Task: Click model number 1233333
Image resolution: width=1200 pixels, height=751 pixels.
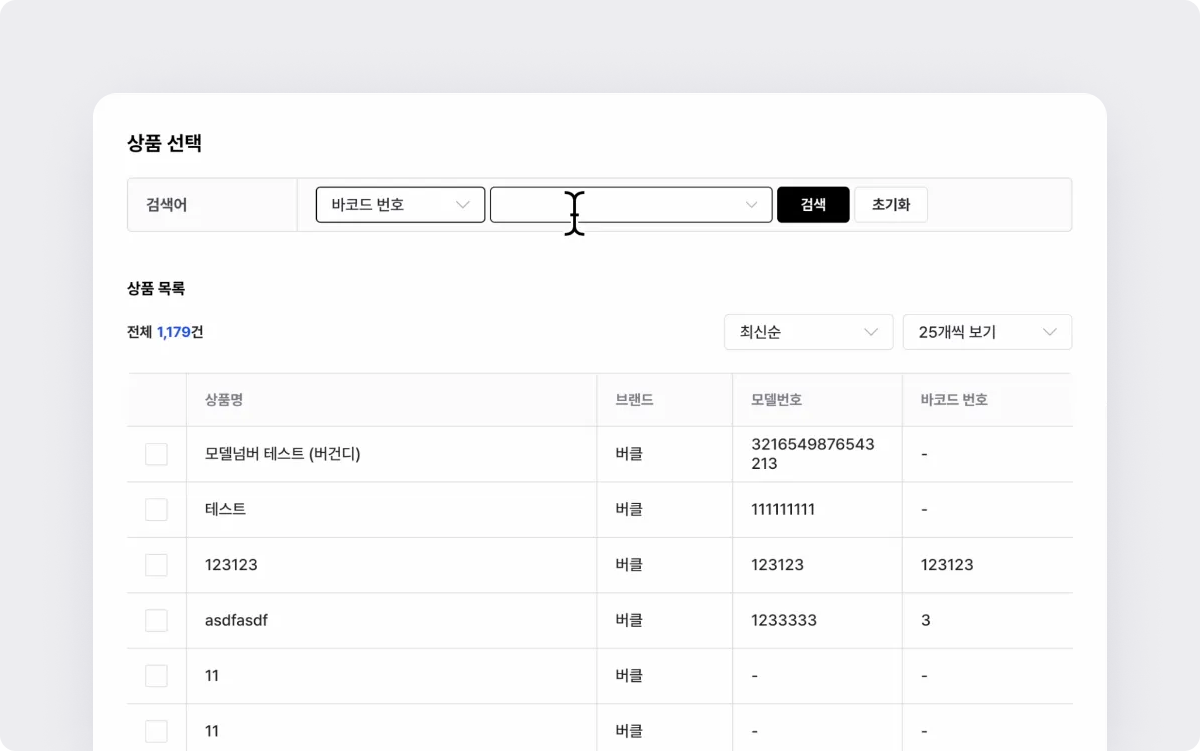Action: click(x=784, y=621)
